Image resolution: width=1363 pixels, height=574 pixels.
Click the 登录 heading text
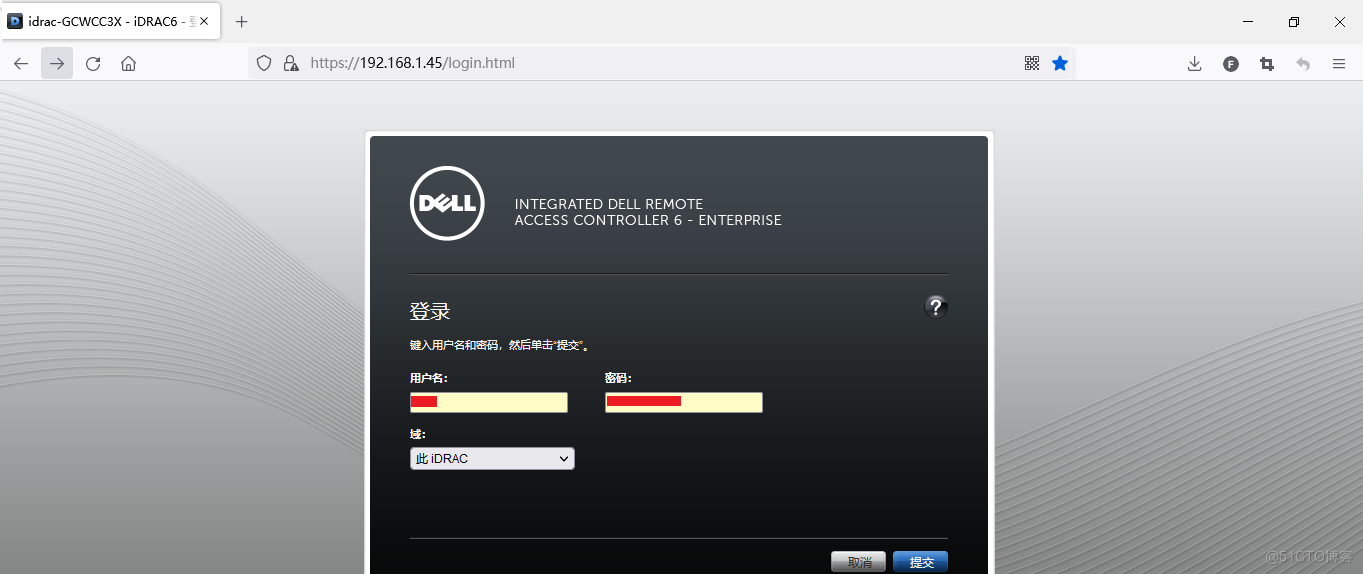point(430,311)
